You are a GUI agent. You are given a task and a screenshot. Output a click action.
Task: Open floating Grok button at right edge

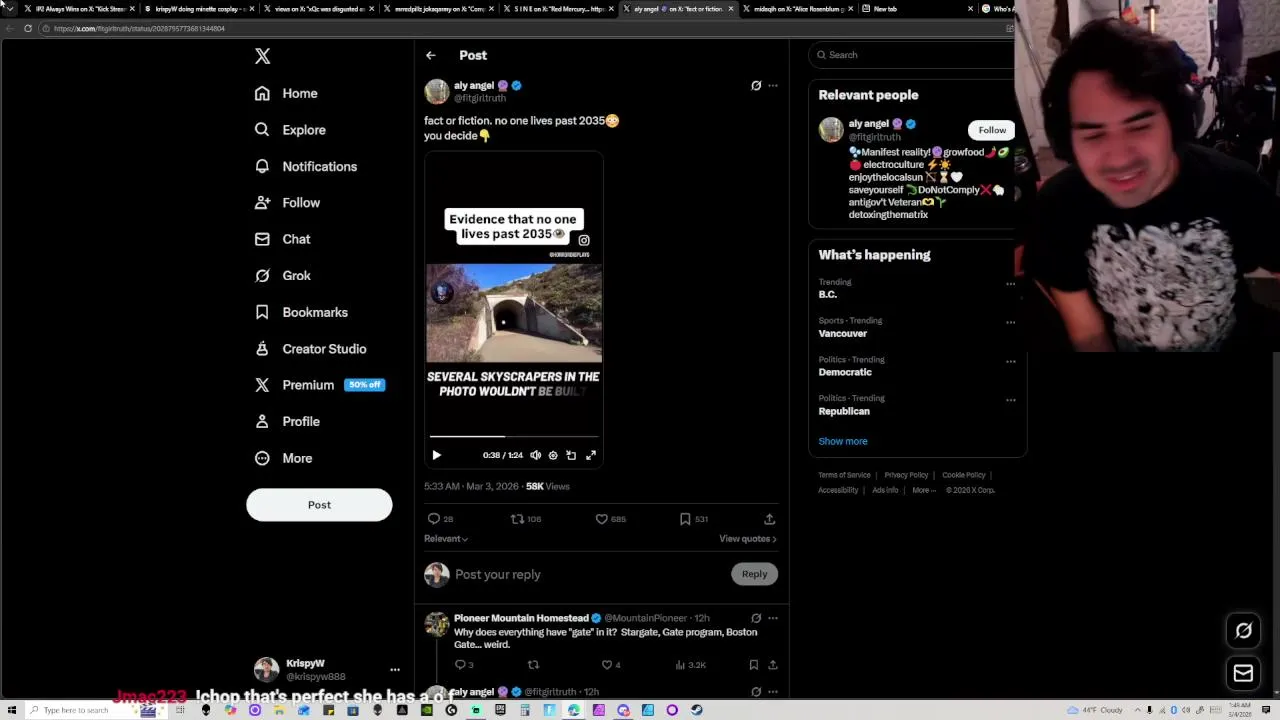pos(1244,631)
